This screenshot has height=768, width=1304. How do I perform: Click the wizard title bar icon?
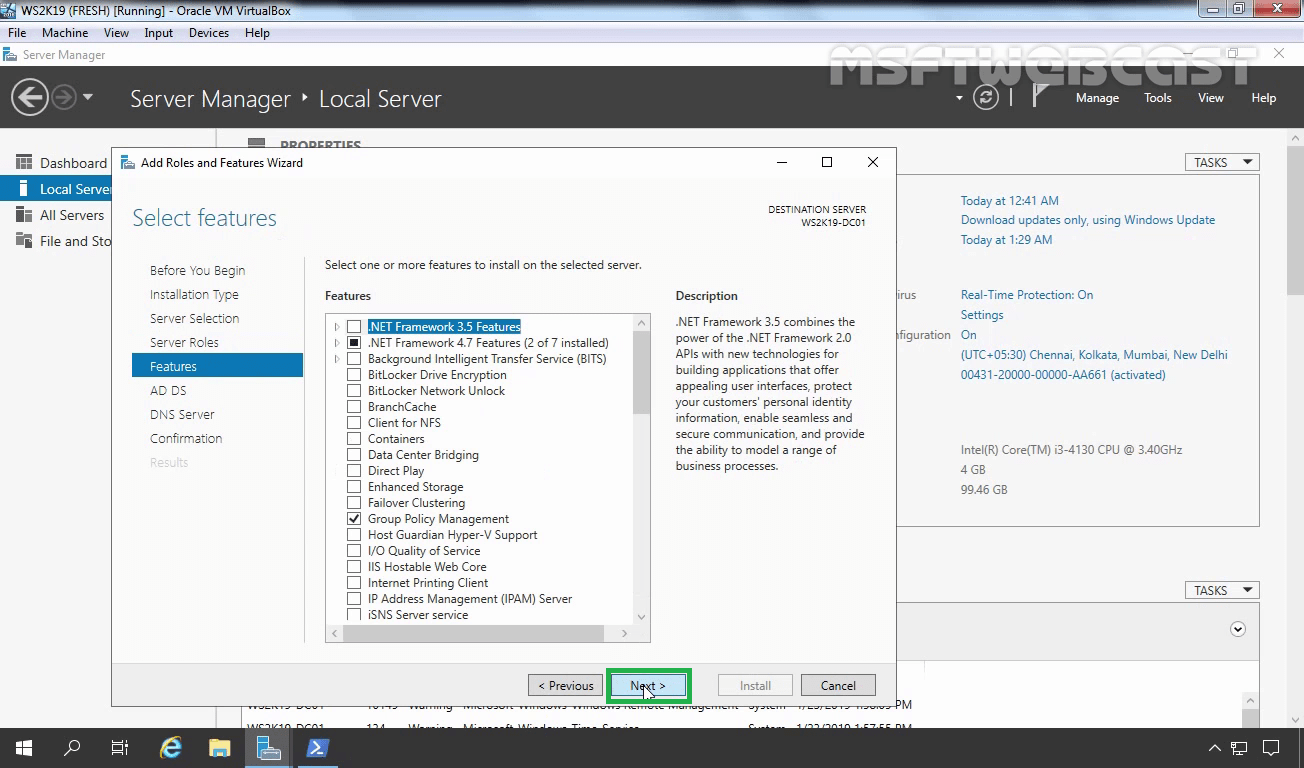(x=128, y=162)
